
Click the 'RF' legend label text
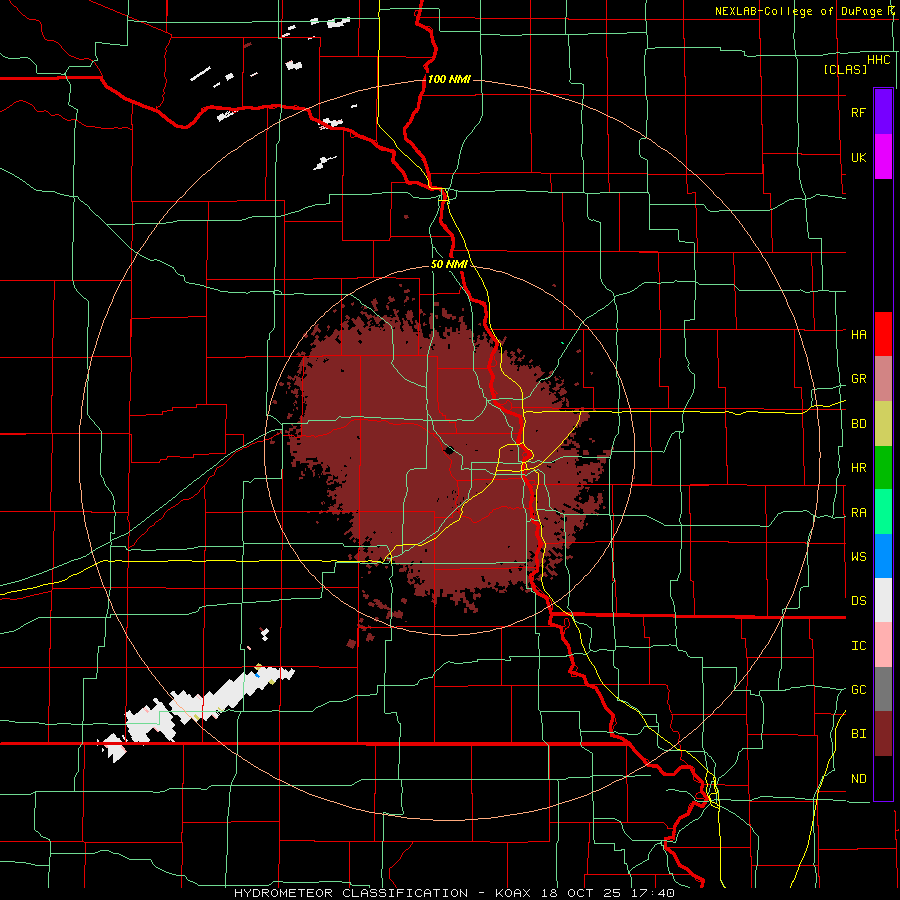pyautogui.click(x=858, y=112)
